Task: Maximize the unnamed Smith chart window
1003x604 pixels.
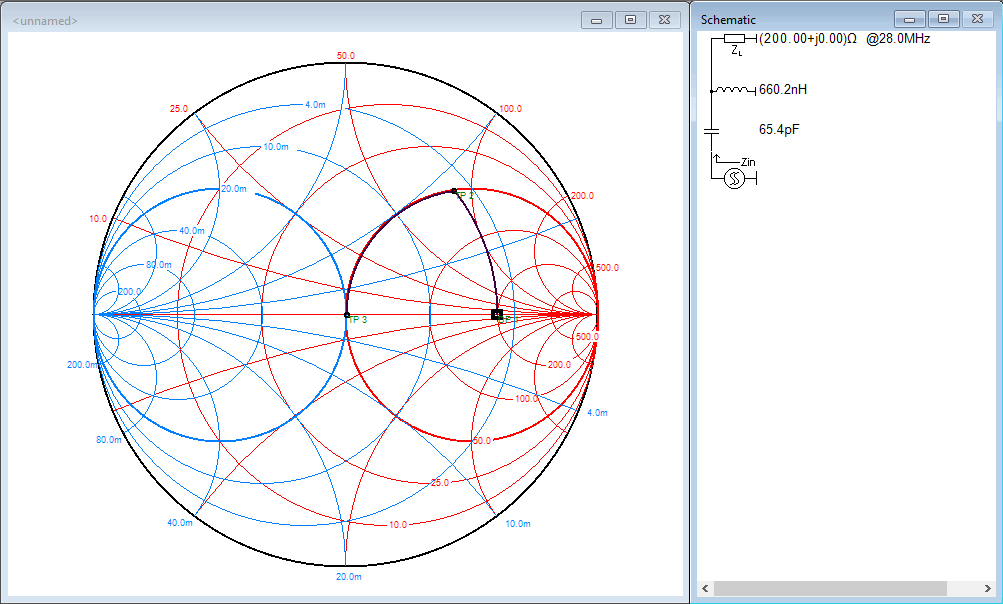Action: click(x=630, y=20)
